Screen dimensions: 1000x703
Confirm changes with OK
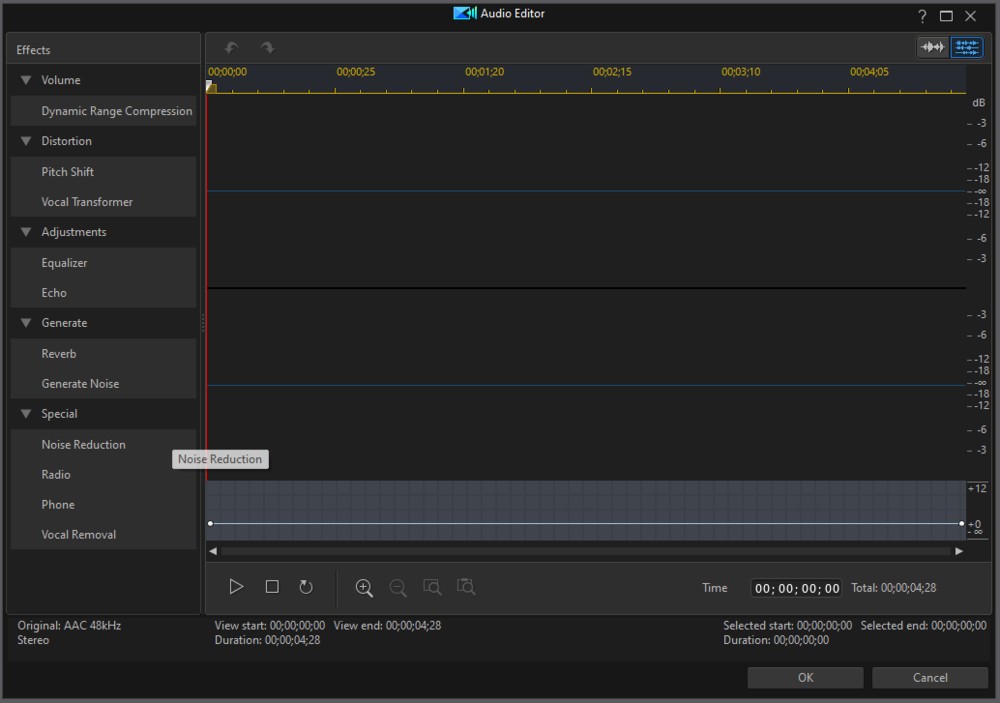(804, 677)
